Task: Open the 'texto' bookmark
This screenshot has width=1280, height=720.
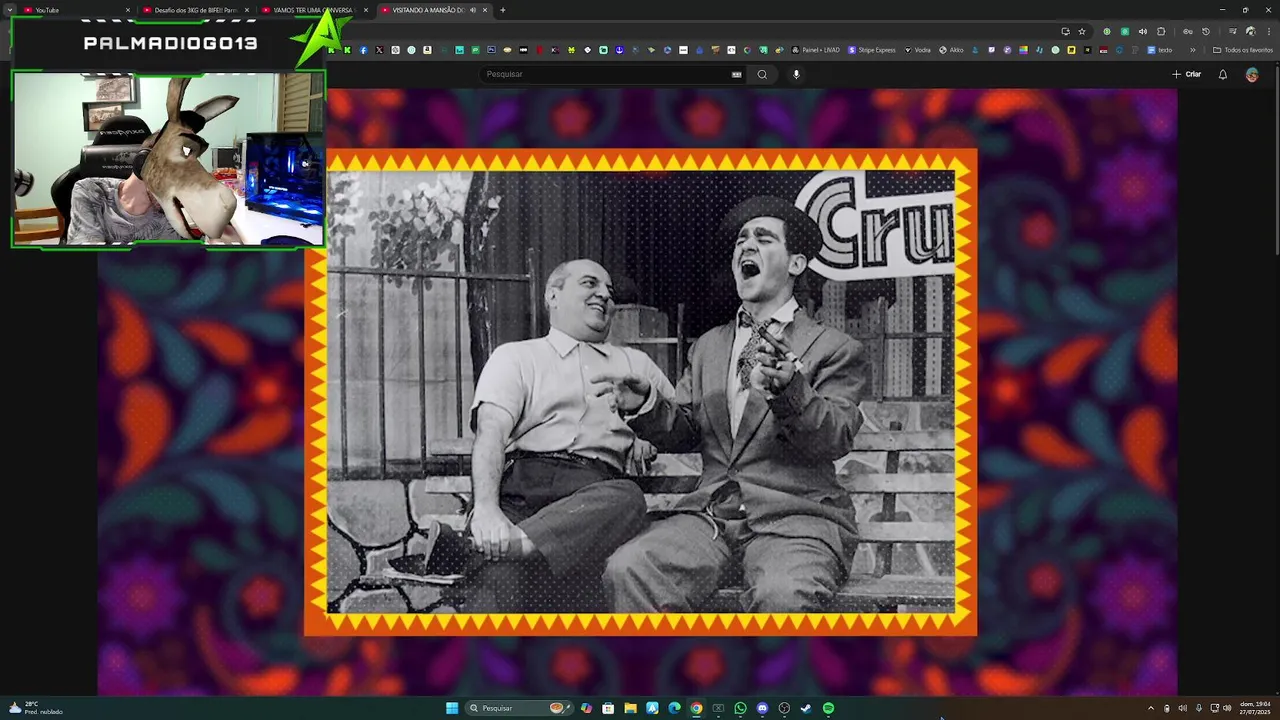Action: (1160, 50)
